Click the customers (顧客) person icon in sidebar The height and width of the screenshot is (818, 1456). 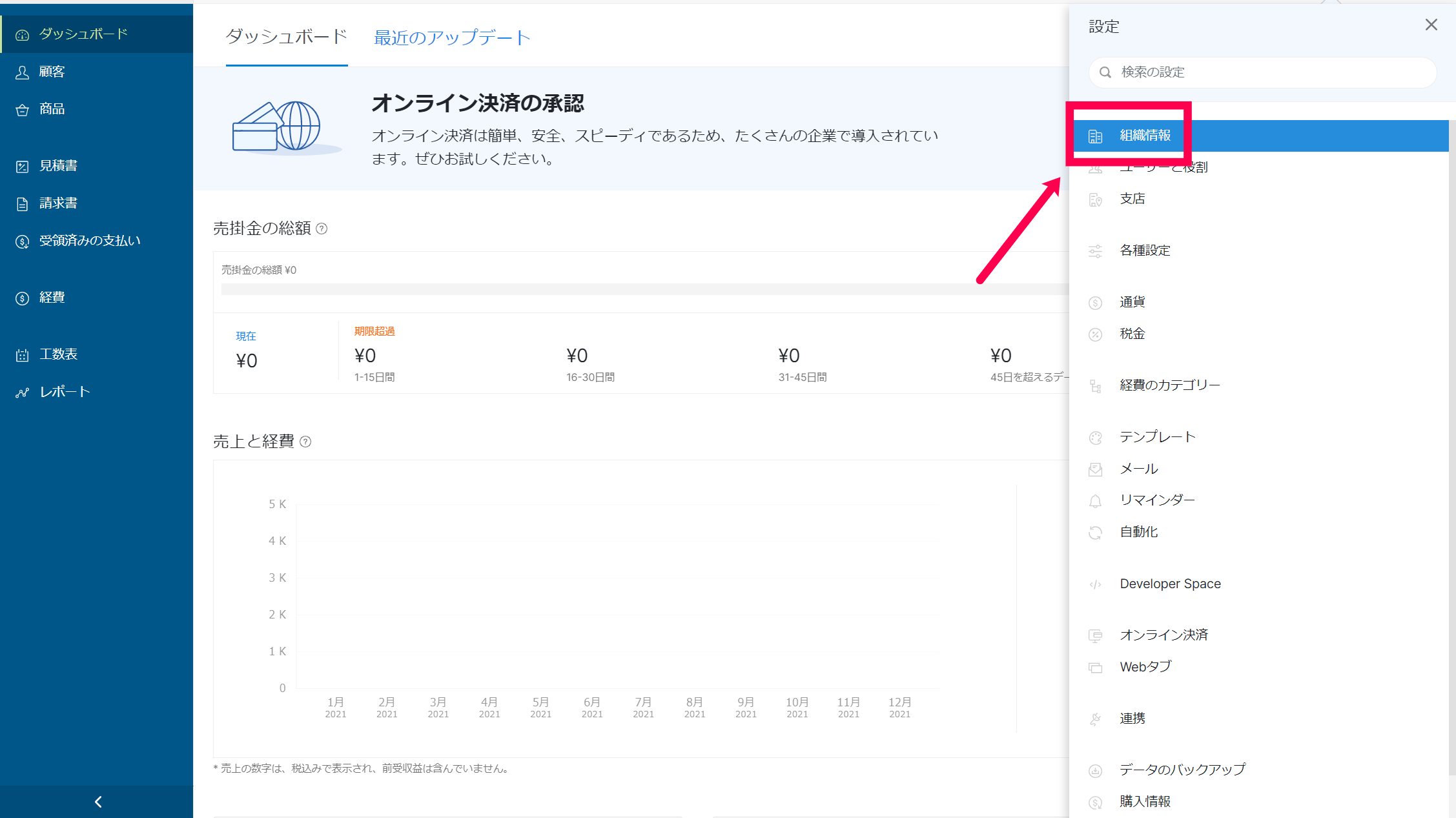pos(23,72)
